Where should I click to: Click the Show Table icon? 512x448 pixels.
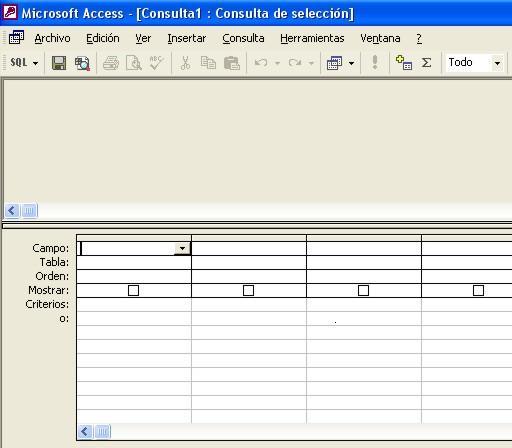click(404, 63)
